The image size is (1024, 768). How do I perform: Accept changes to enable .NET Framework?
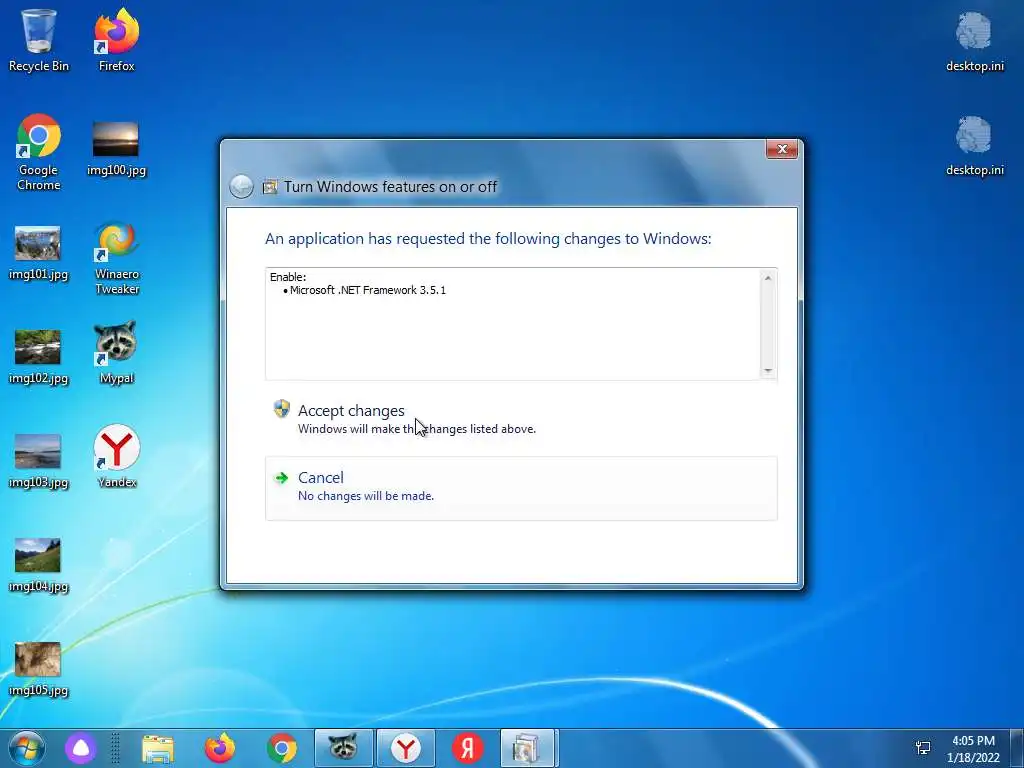point(520,419)
